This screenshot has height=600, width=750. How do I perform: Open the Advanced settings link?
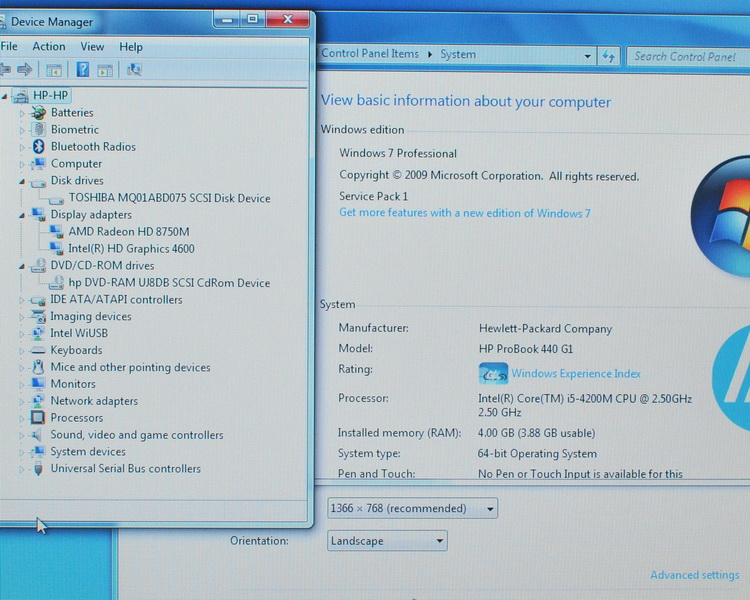pos(695,575)
